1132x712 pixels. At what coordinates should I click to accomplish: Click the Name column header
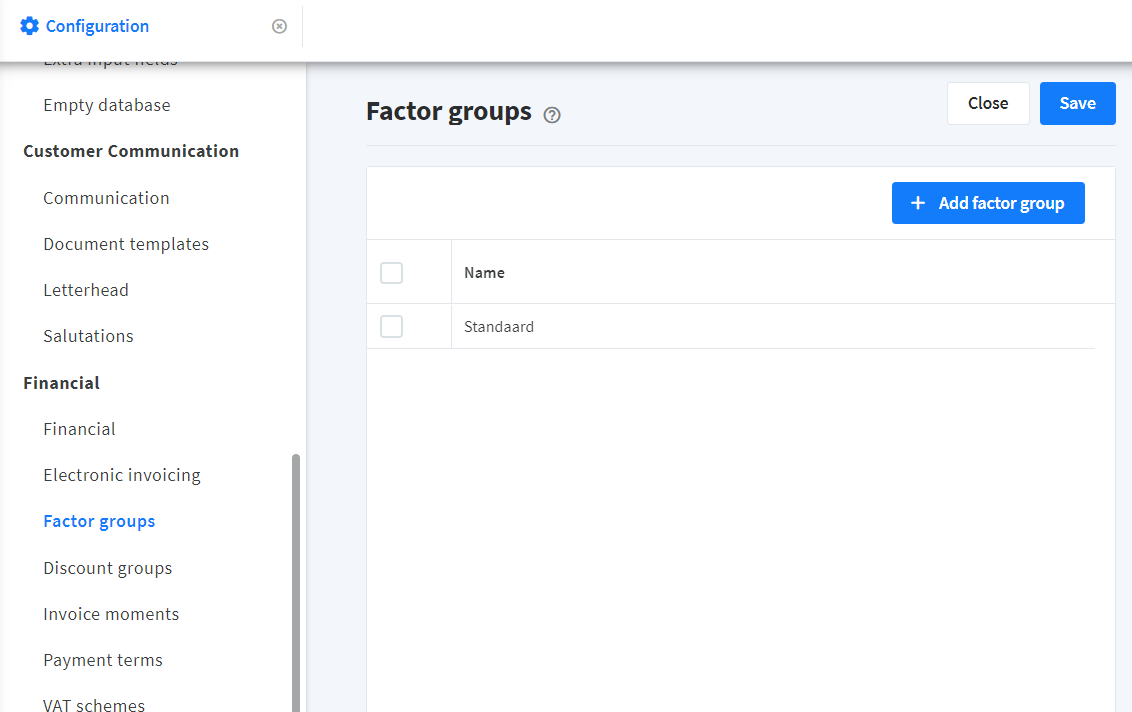coord(484,273)
